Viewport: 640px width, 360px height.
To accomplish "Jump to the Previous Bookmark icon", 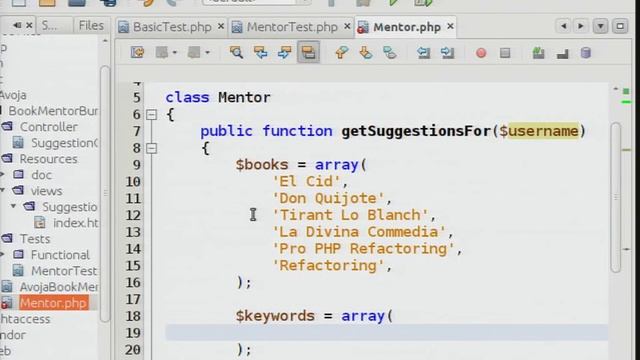I will (341, 53).
